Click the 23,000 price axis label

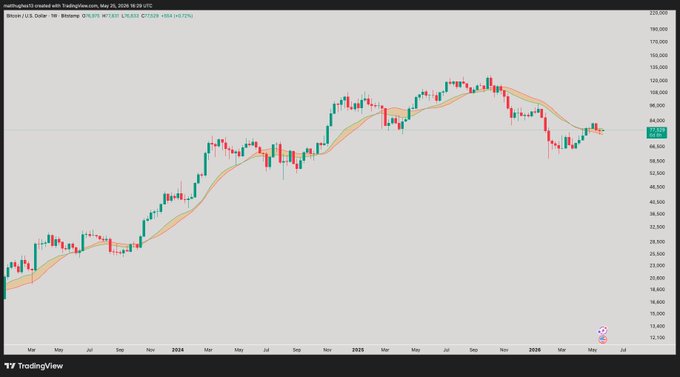(x=658, y=266)
